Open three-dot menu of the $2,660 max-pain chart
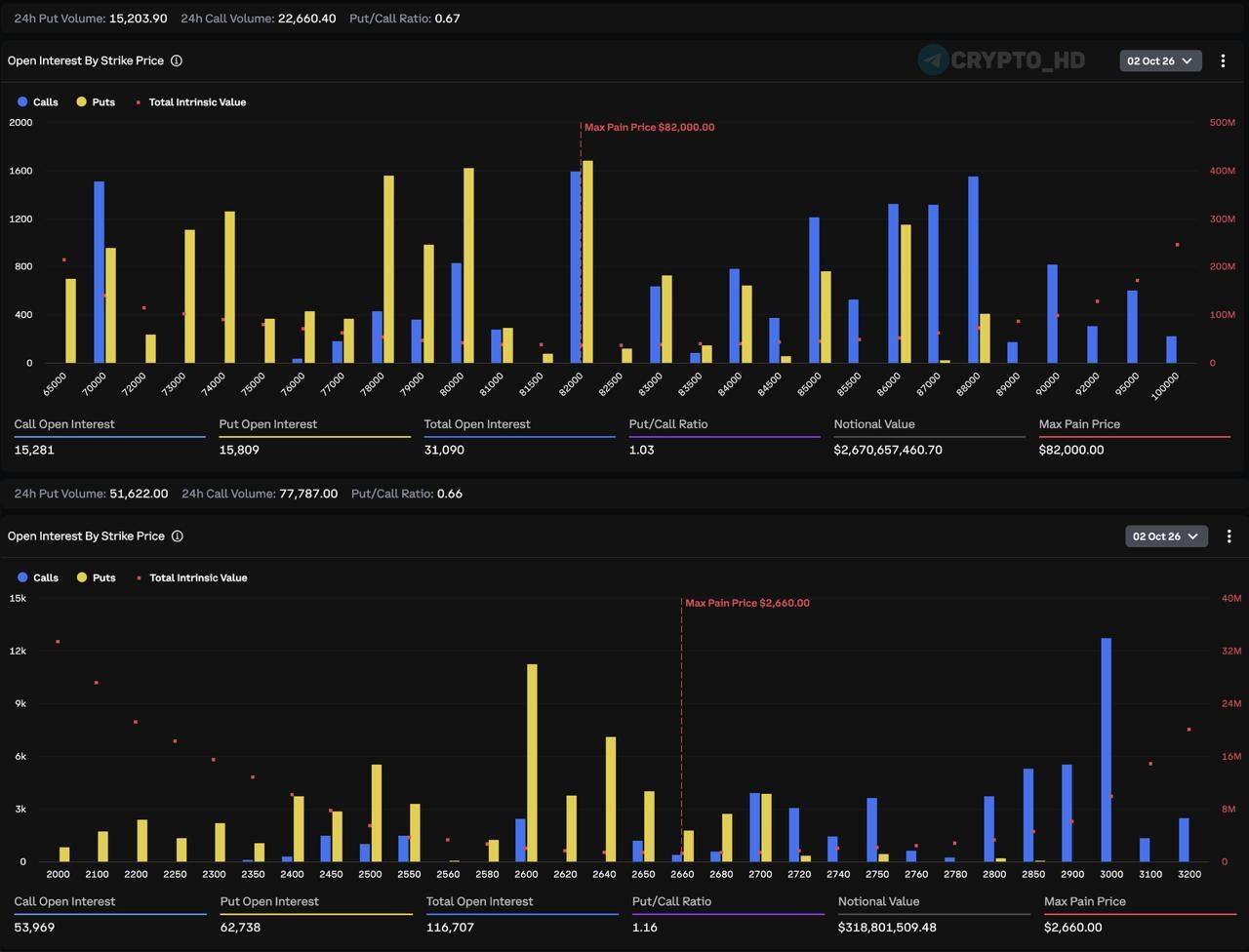The width and height of the screenshot is (1249, 952). point(1229,536)
